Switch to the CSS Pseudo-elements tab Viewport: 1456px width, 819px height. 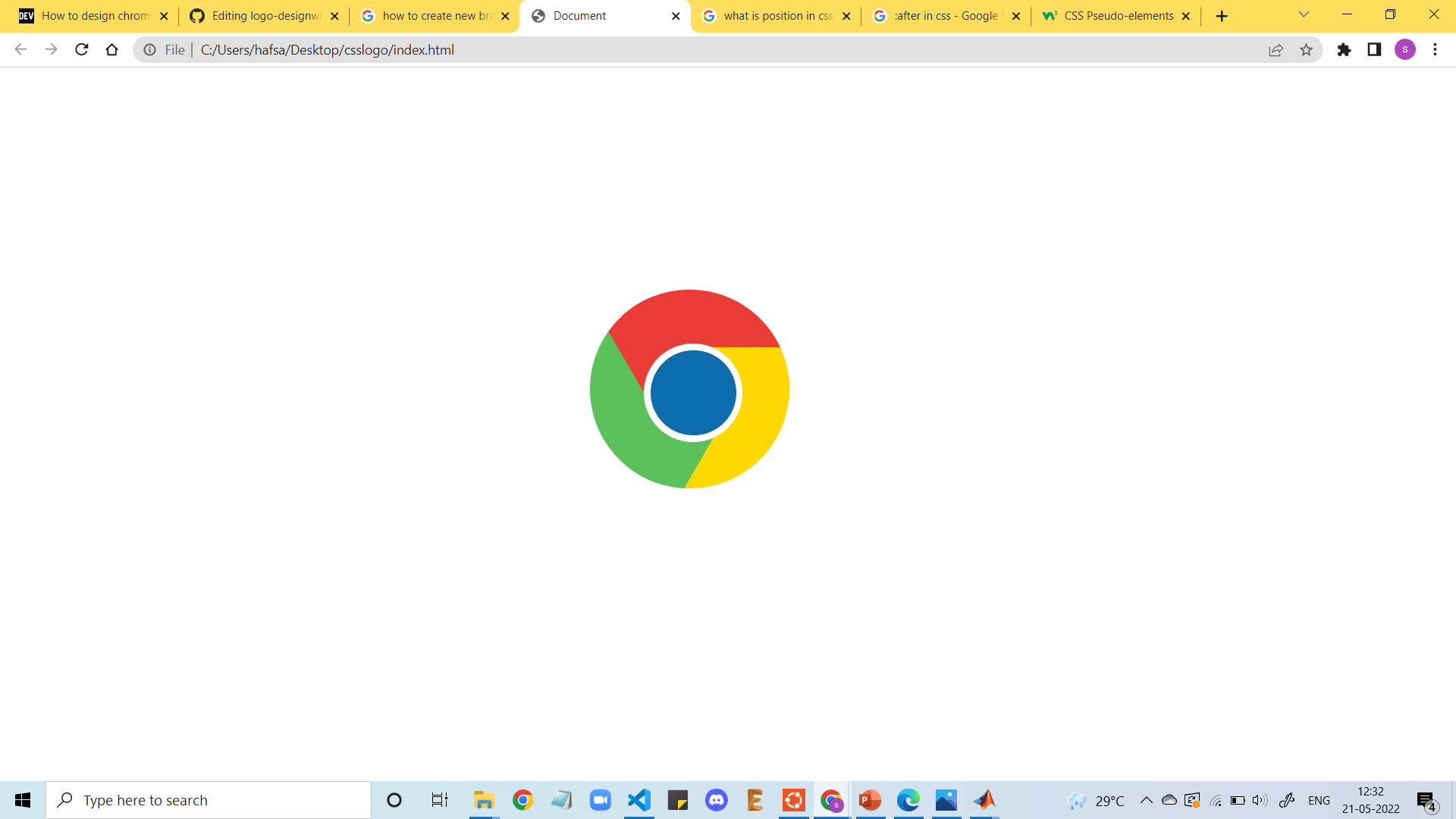point(1115,15)
